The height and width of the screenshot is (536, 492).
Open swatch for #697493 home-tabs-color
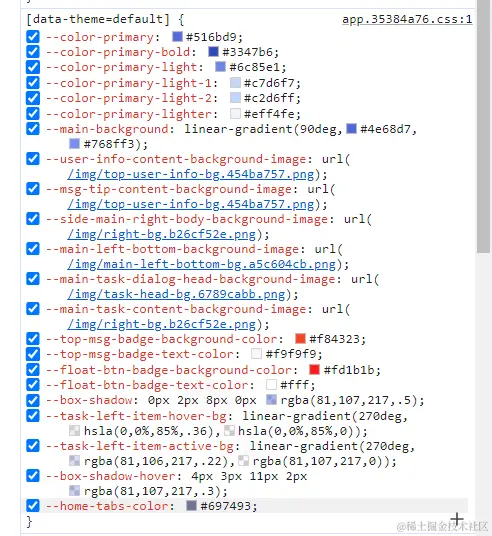191,506
